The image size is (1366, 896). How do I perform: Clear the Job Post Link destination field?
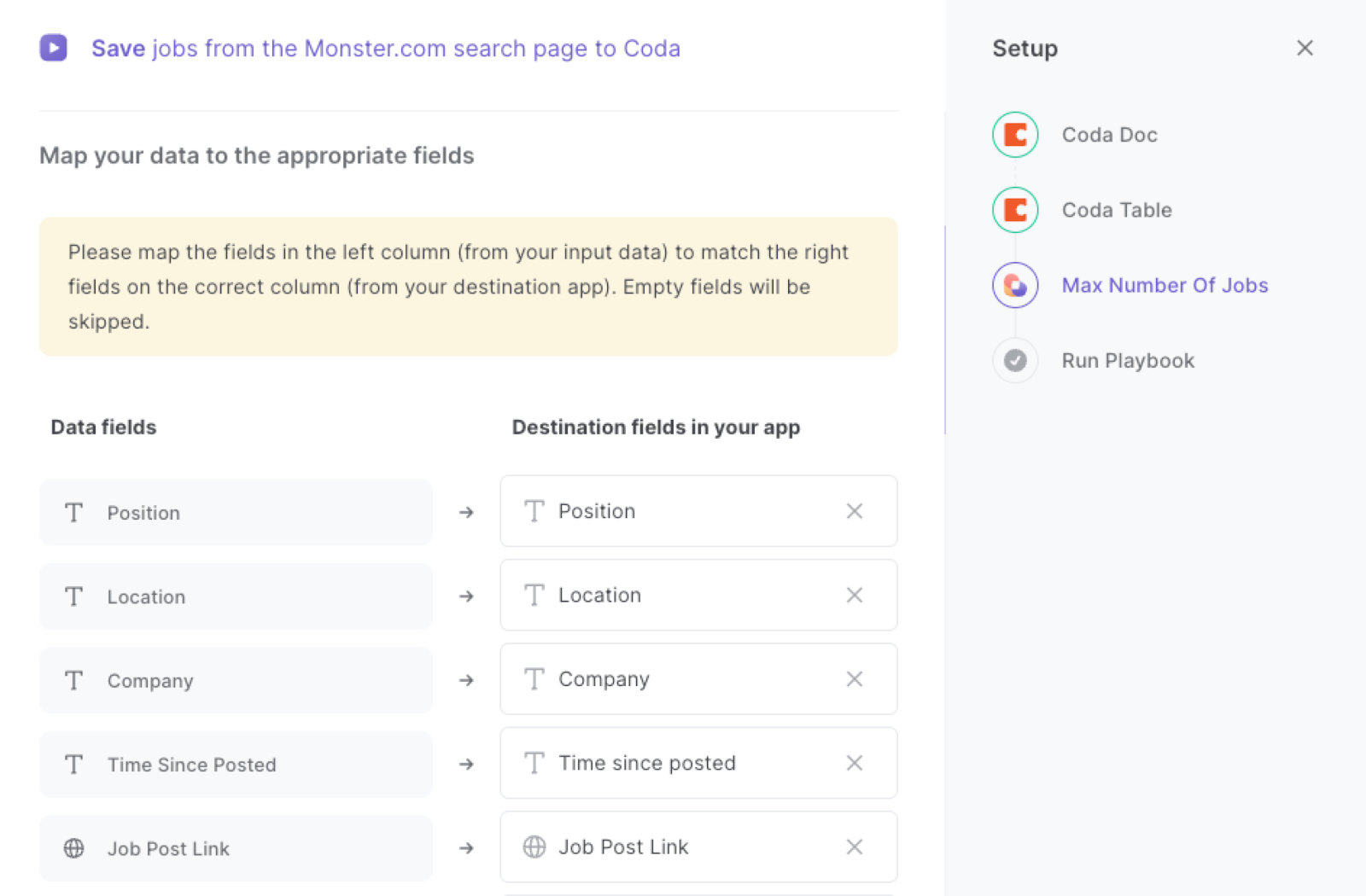[855, 847]
